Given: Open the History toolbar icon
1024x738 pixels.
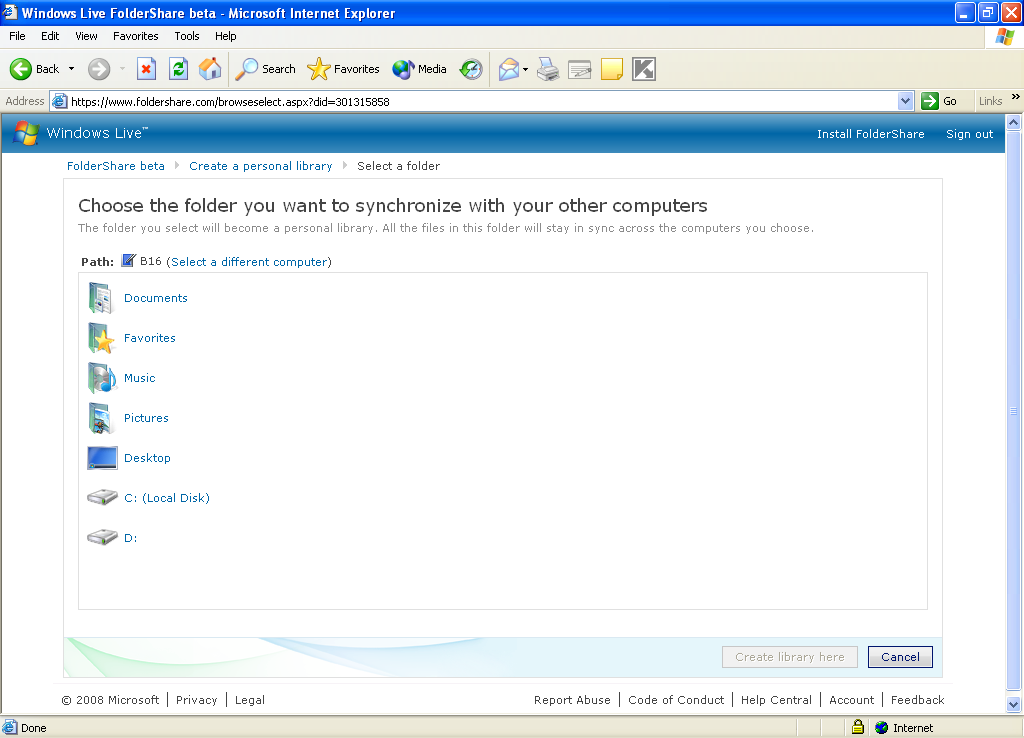Looking at the screenshot, I should tap(471, 69).
